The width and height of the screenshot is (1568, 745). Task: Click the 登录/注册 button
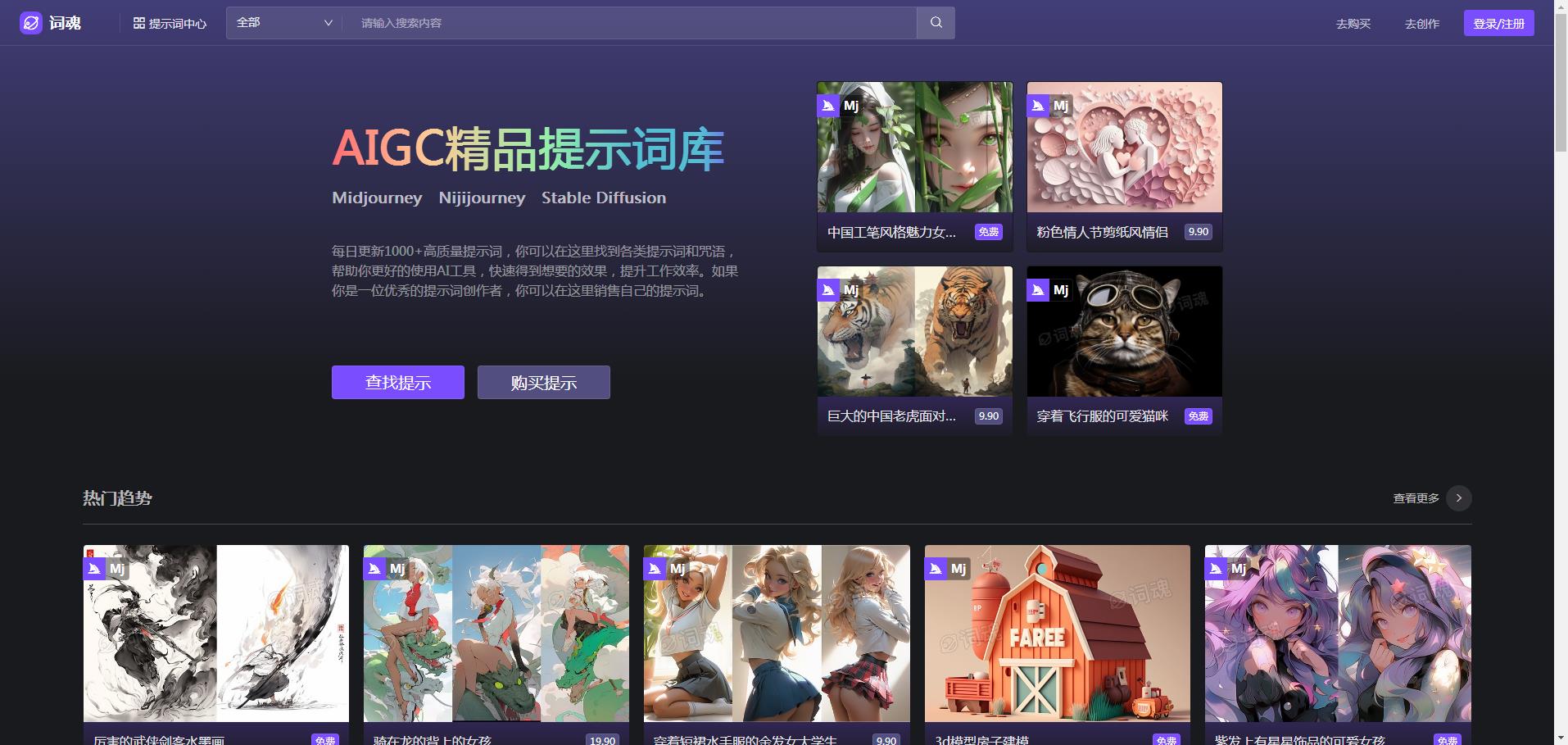click(1498, 23)
